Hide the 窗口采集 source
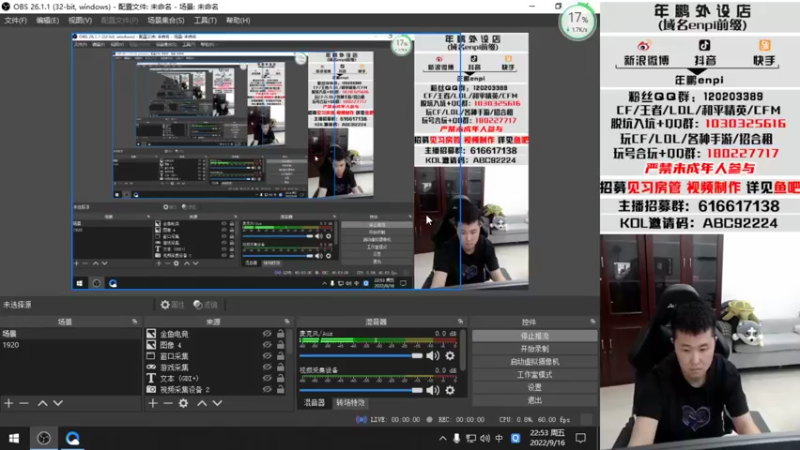The width and height of the screenshot is (800, 450). pos(267,356)
